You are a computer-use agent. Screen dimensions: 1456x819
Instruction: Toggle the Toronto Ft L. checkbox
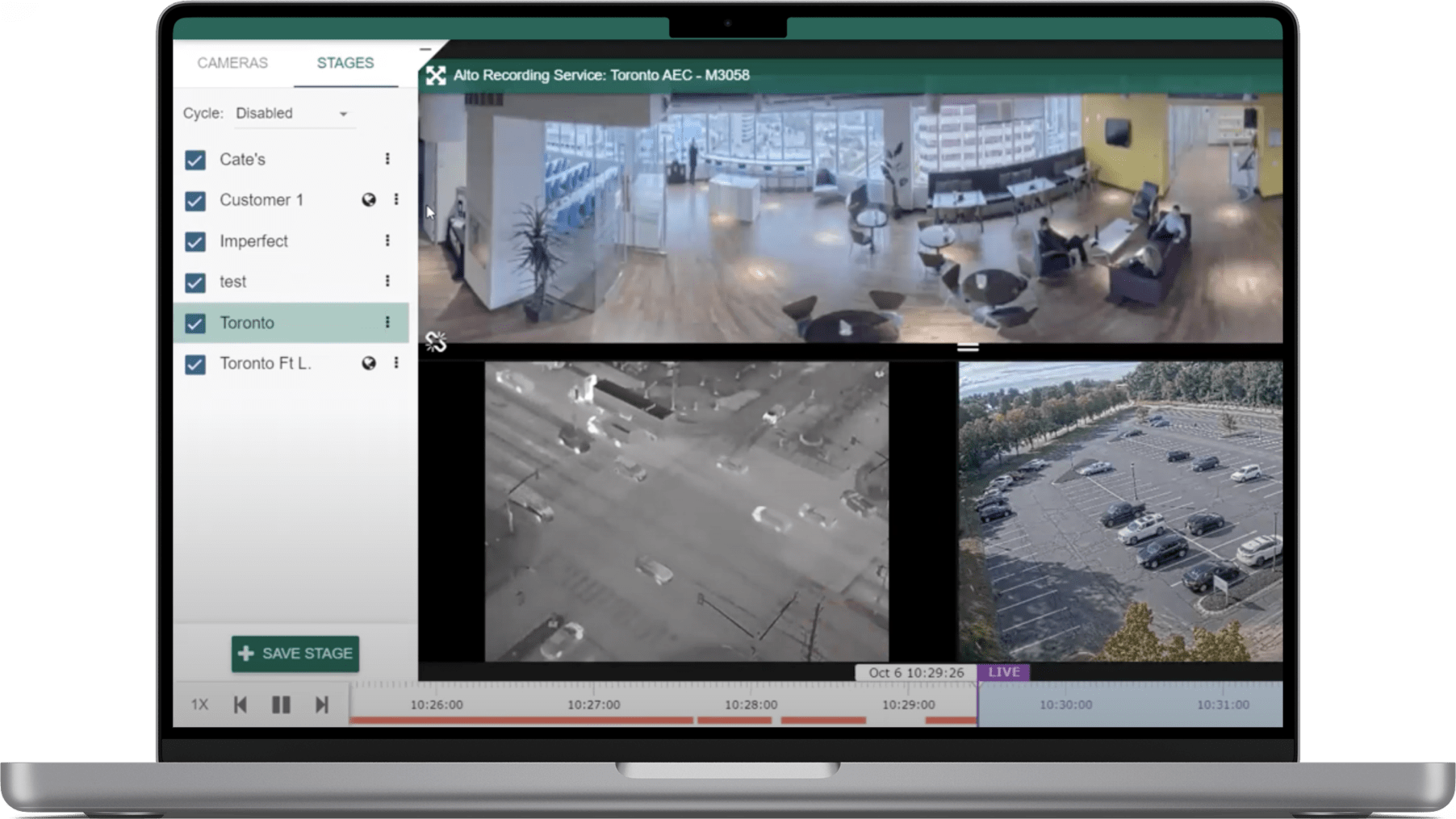coord(195,364)
